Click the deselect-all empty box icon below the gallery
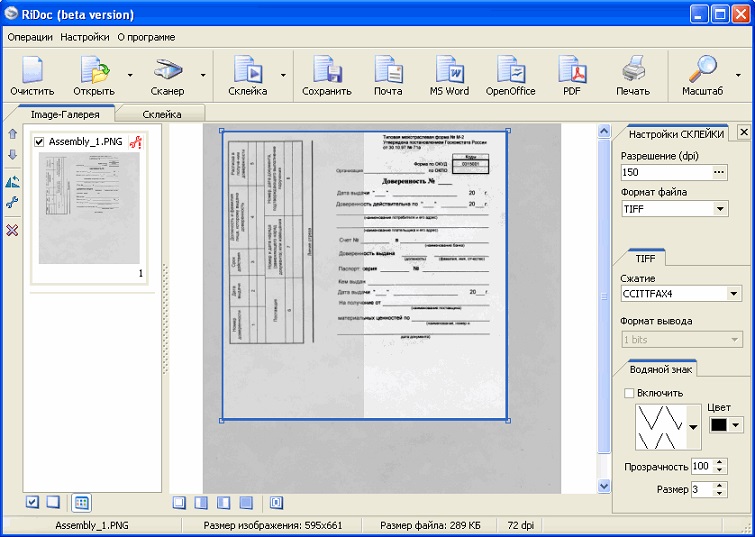The image size is (755, 537). [x=53, y=502]
